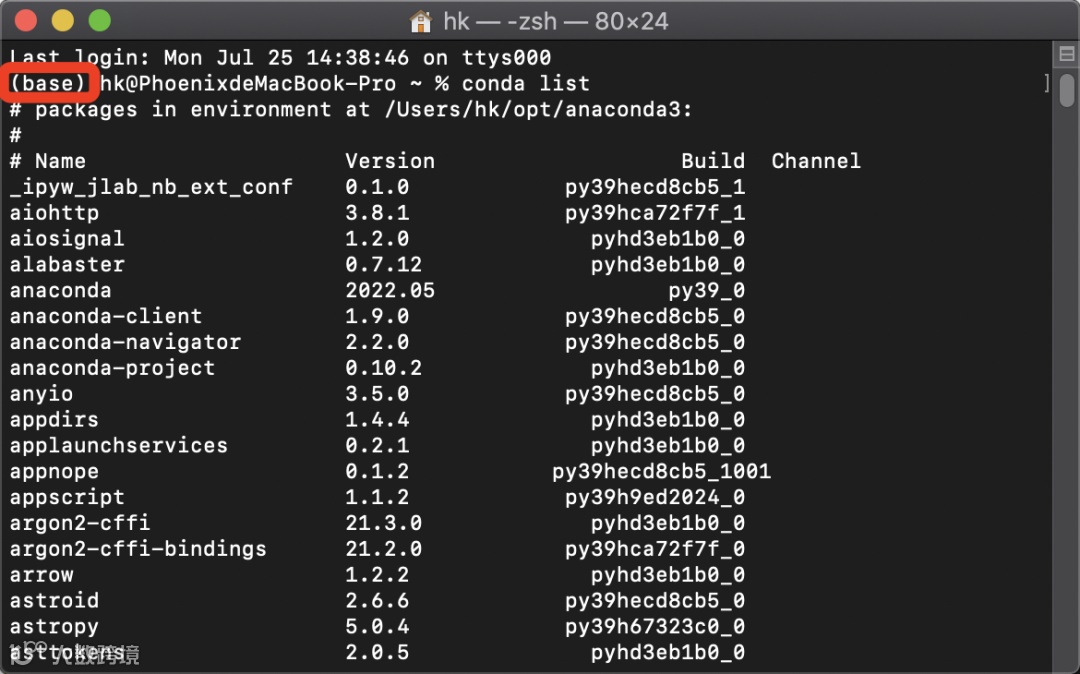
Task: Click version '0.7.12' of alabaster
Action: point(384,264)
